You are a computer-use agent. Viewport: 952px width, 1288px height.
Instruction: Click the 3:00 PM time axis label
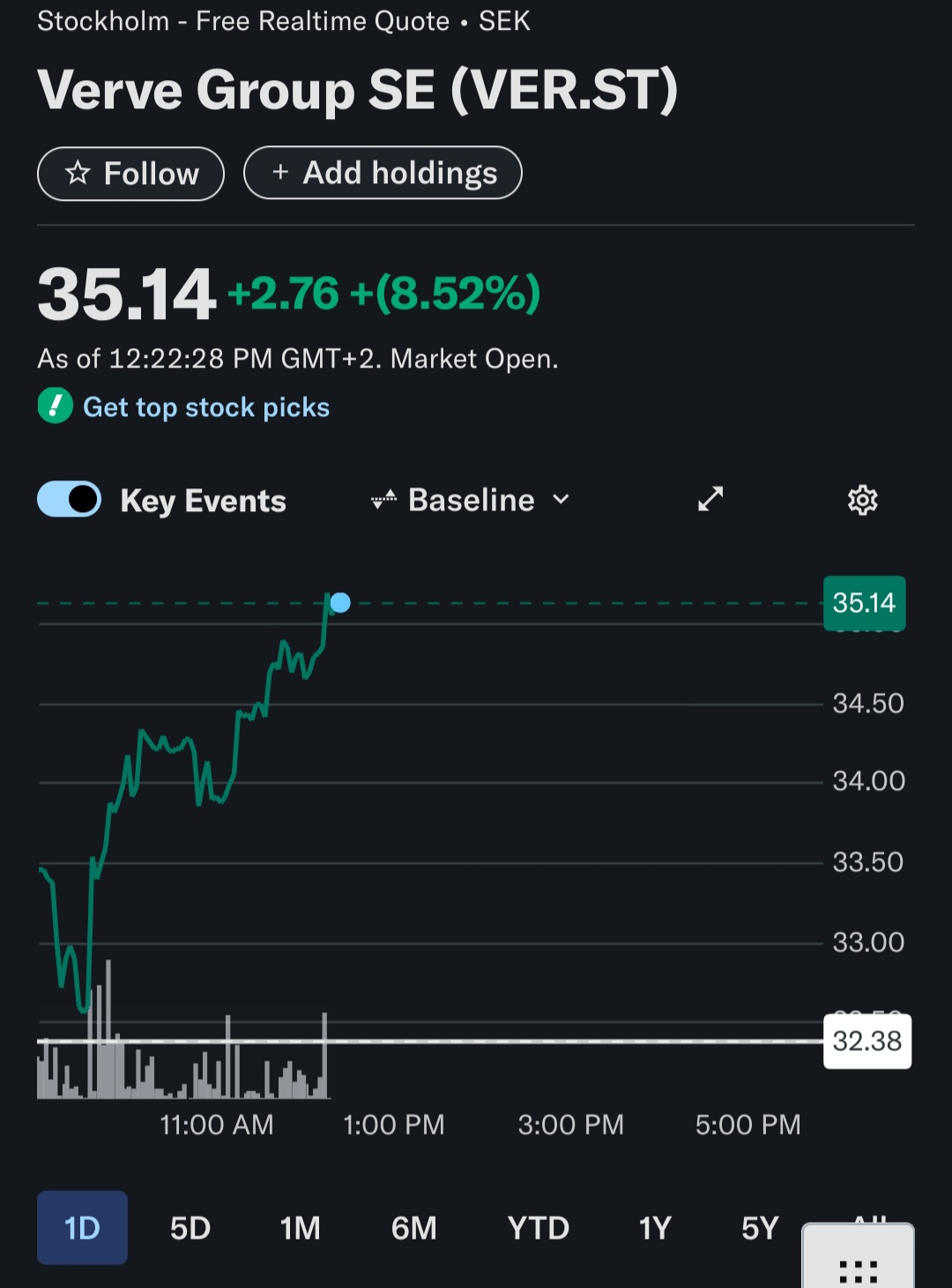tap(571, 1125)
